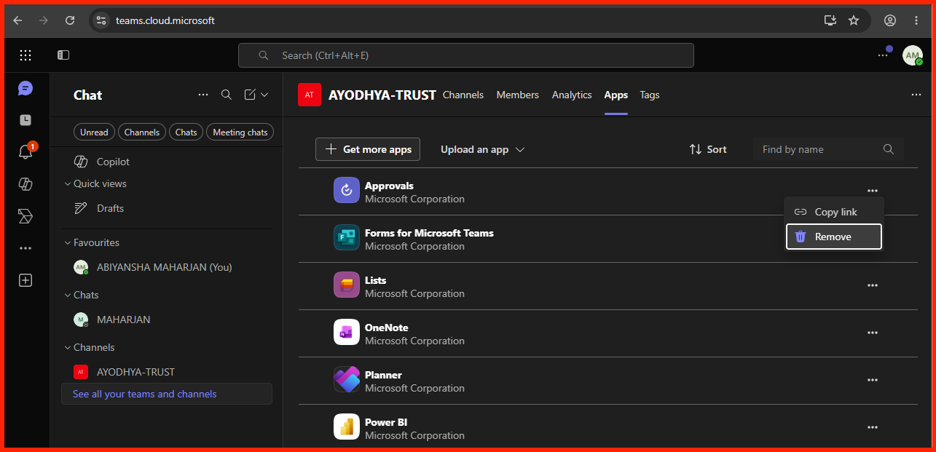The width and height of the screenshot is (936, 452).
Task: Click the Power BI app icon
Action: (x=346, y=427)
